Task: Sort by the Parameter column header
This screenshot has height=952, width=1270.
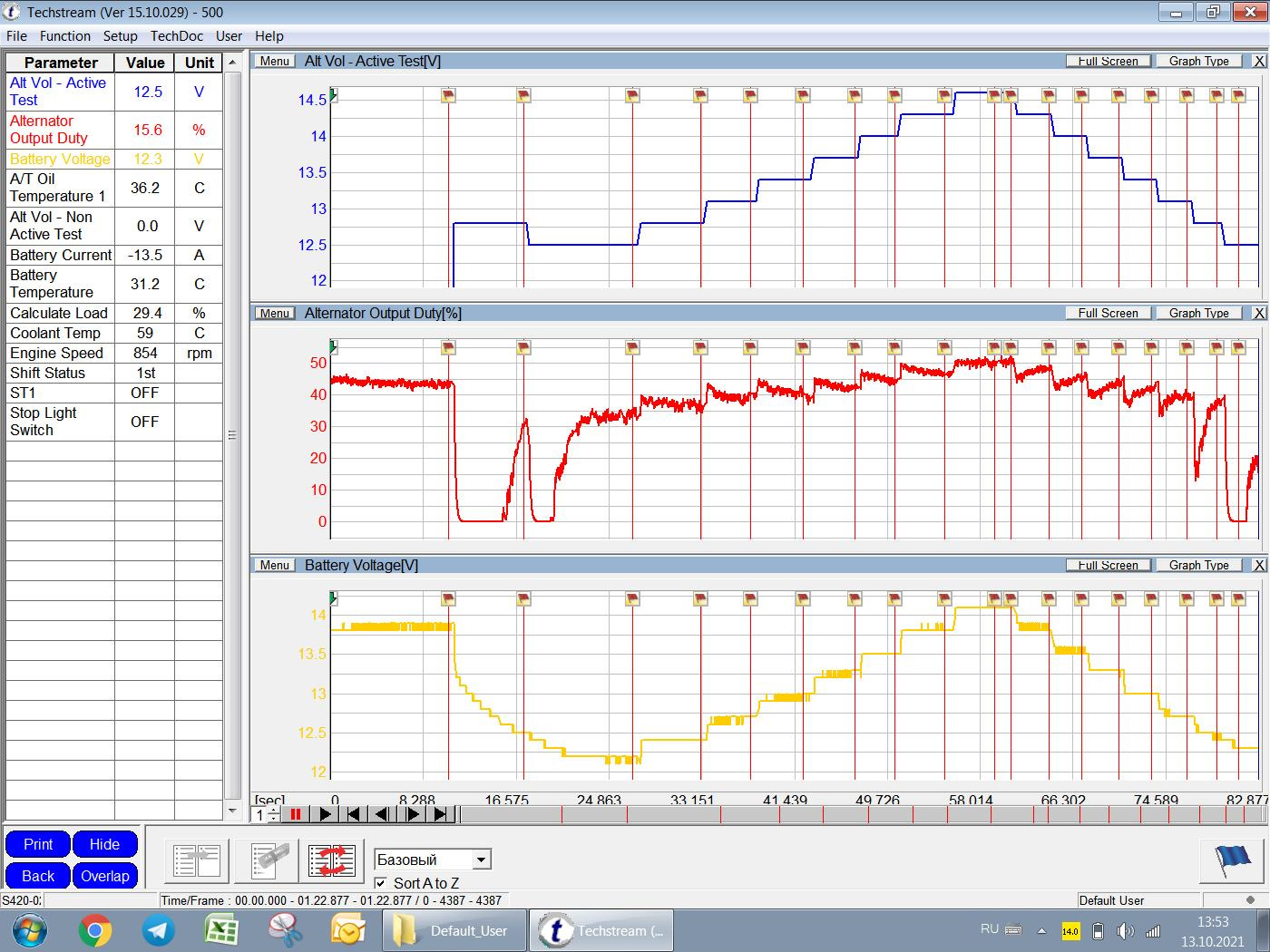Action: [61, 63]
